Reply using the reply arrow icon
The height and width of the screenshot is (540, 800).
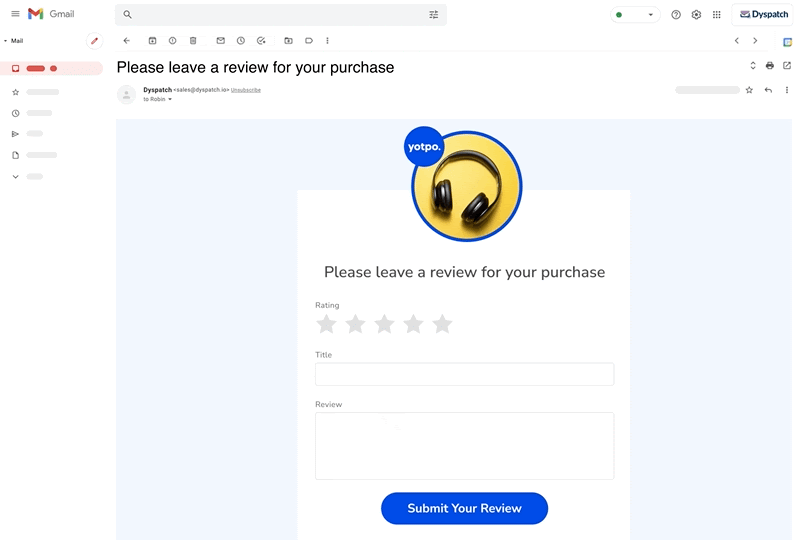(768, 90)
